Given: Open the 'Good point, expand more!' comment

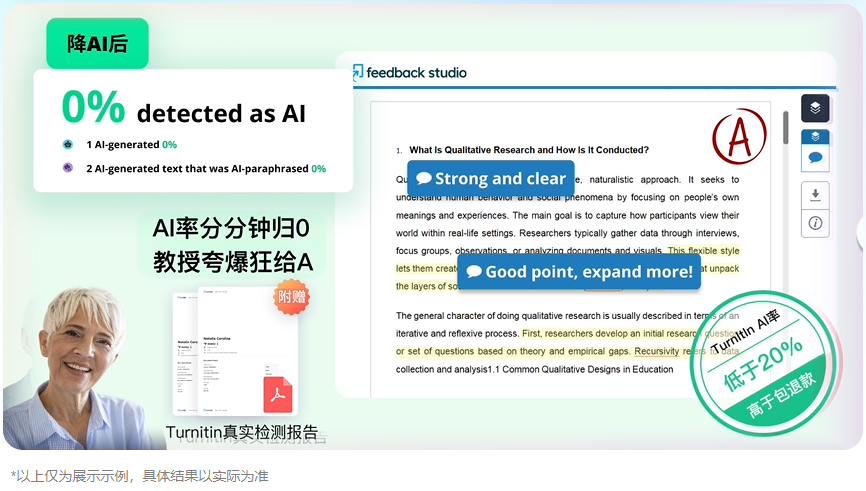Looking at the screenshot, I should [x=579, y=272].
